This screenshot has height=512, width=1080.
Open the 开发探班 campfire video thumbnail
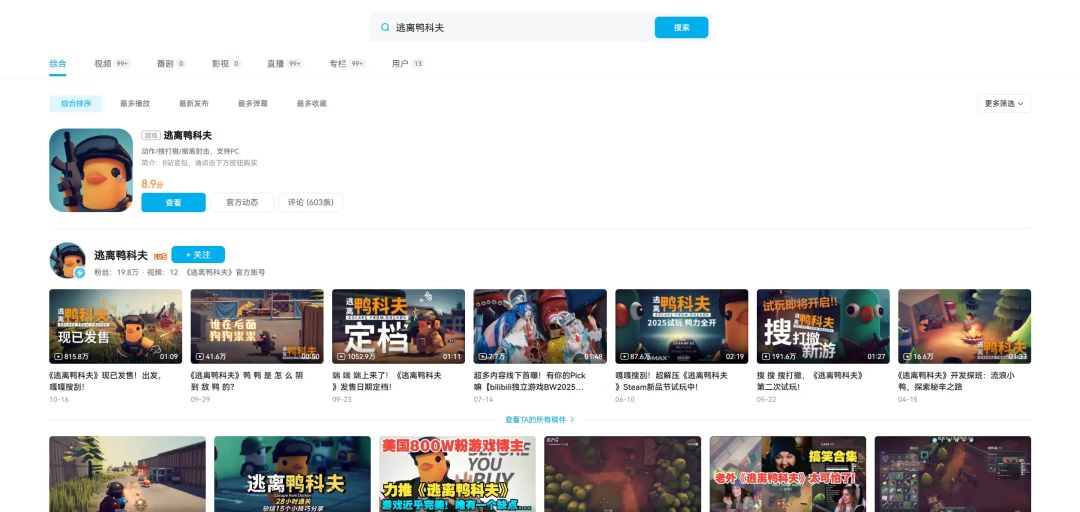tap(964, 327)
